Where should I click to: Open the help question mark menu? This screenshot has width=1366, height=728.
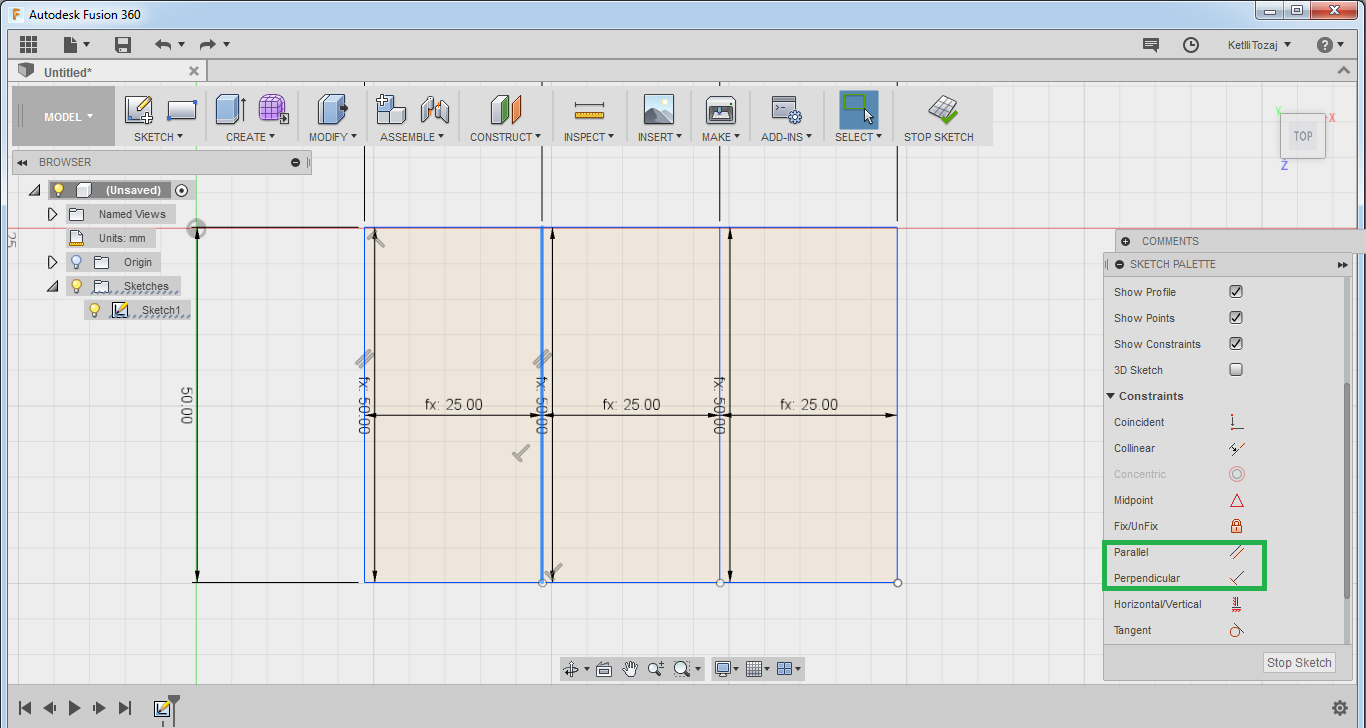pos(1330,44)
